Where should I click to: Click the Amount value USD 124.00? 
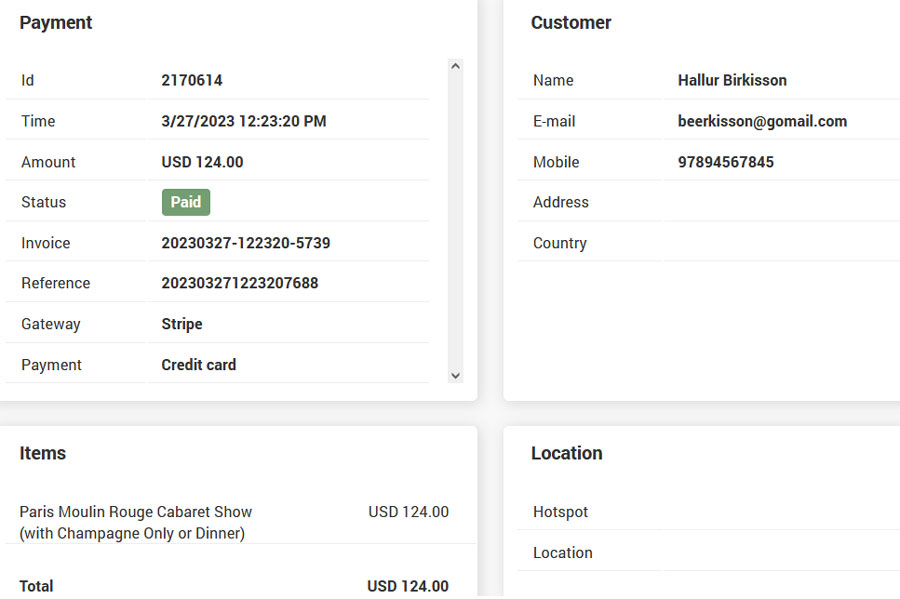pyautogui.click(x=202, y=162)
